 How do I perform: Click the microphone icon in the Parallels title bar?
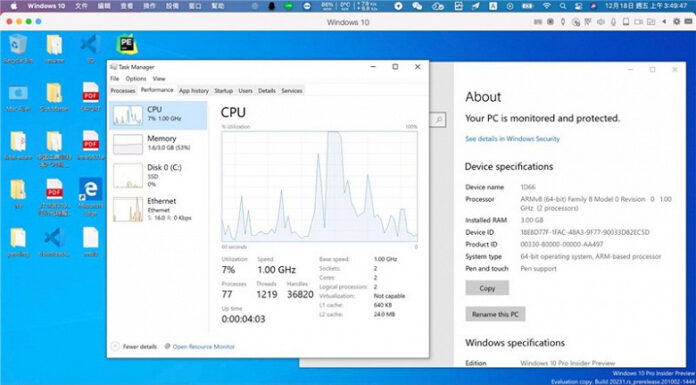pyautogui.click(x=613, y=21)
